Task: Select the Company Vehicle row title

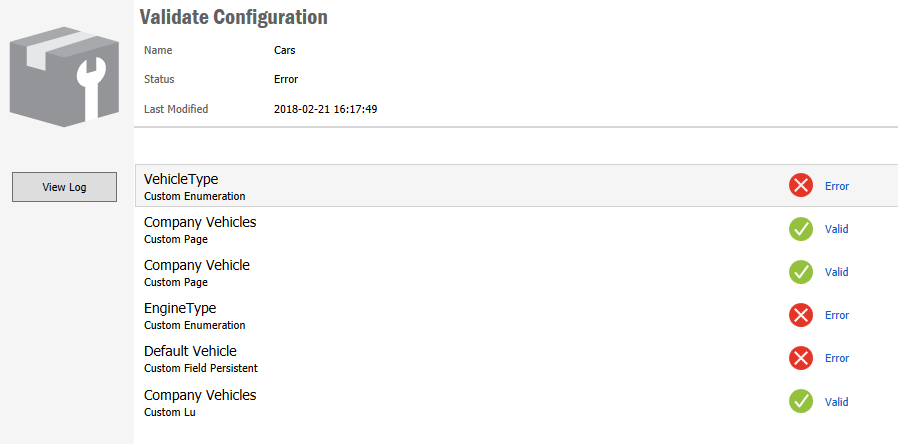Action: [x=197, y=265]
